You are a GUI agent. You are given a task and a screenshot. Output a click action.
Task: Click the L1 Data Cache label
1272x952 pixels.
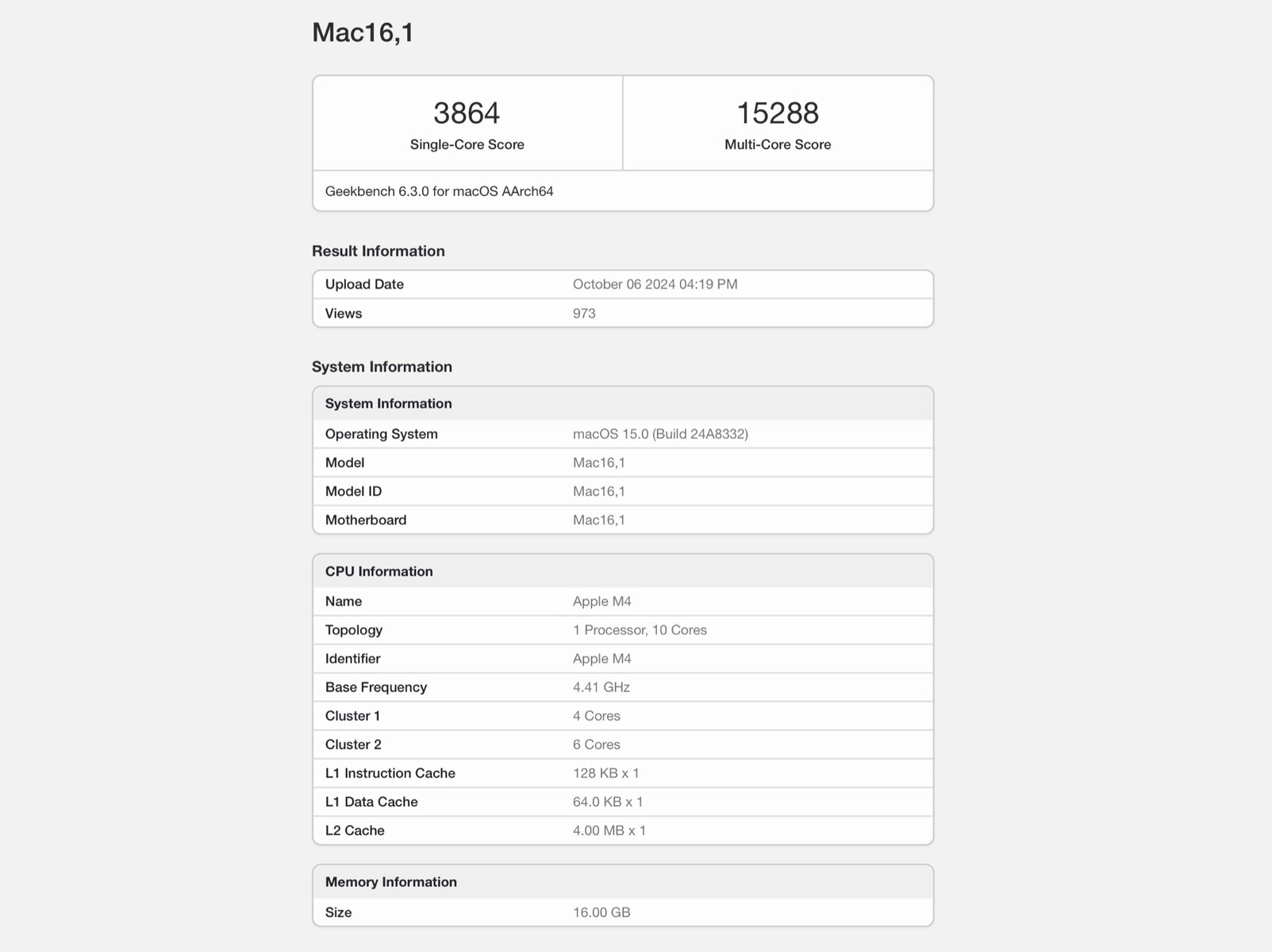(371, 801)
